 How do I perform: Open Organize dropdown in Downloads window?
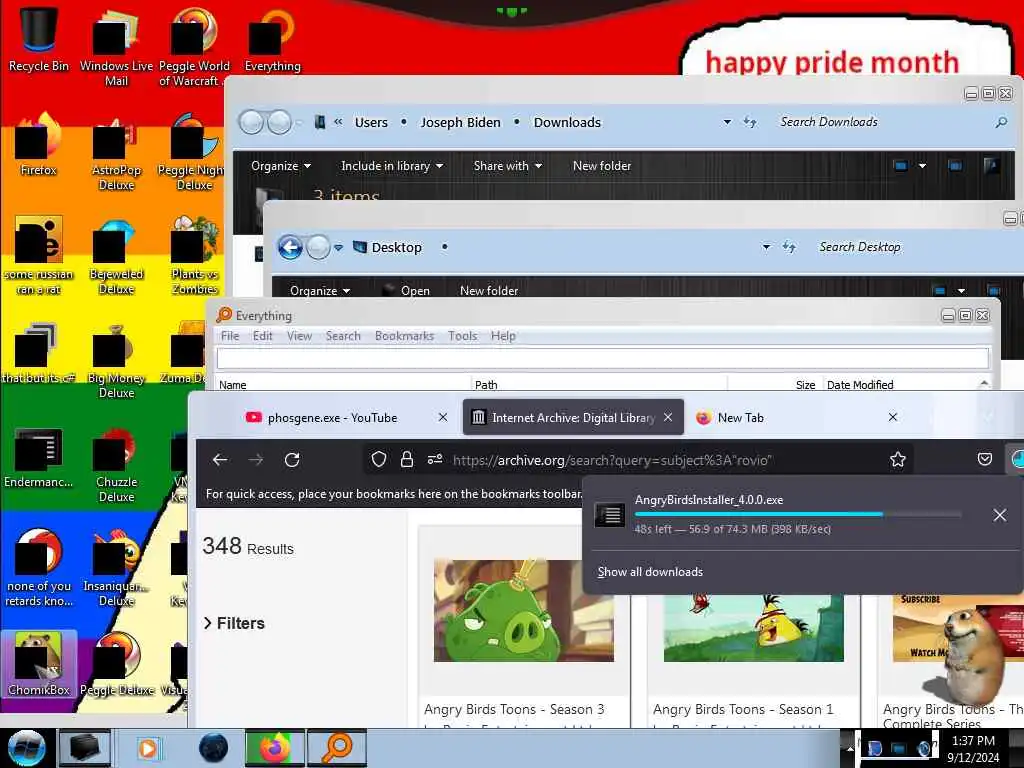point(281,166)
